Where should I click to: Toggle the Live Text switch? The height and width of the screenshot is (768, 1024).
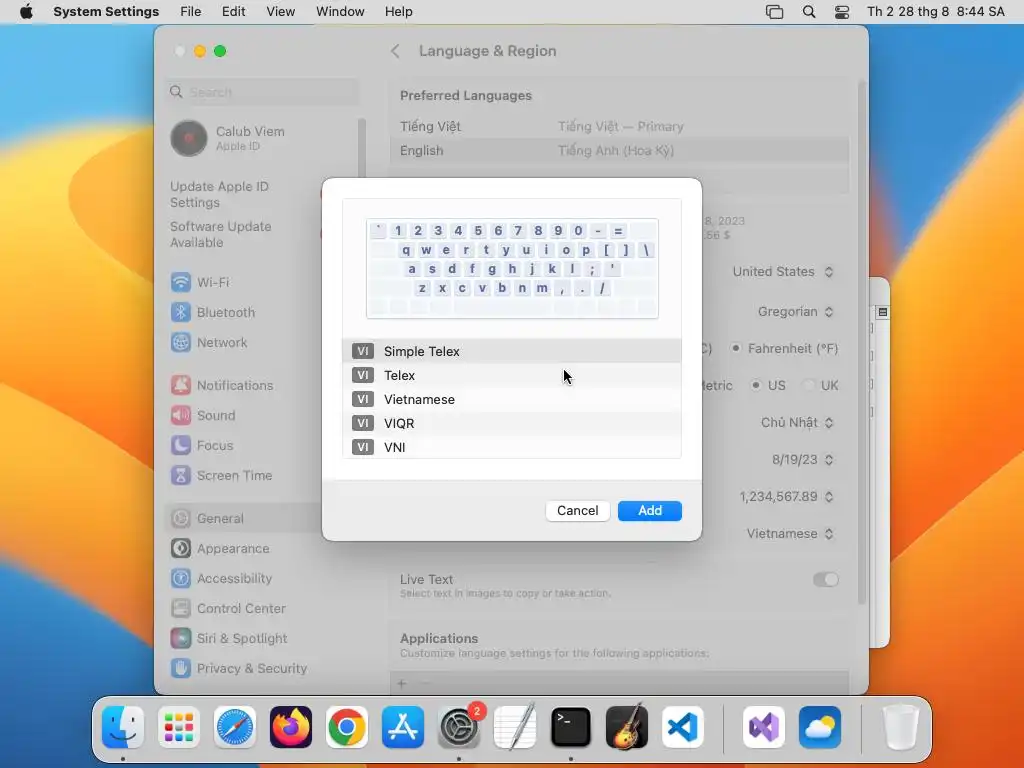click(x=825, y=579)
